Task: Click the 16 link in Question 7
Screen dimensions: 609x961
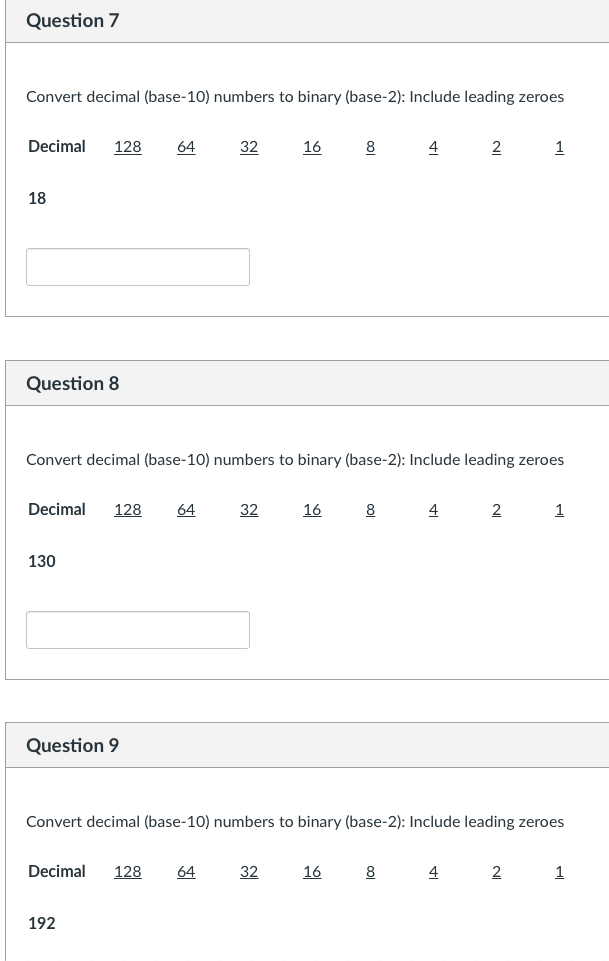Action: coord(311,146)
